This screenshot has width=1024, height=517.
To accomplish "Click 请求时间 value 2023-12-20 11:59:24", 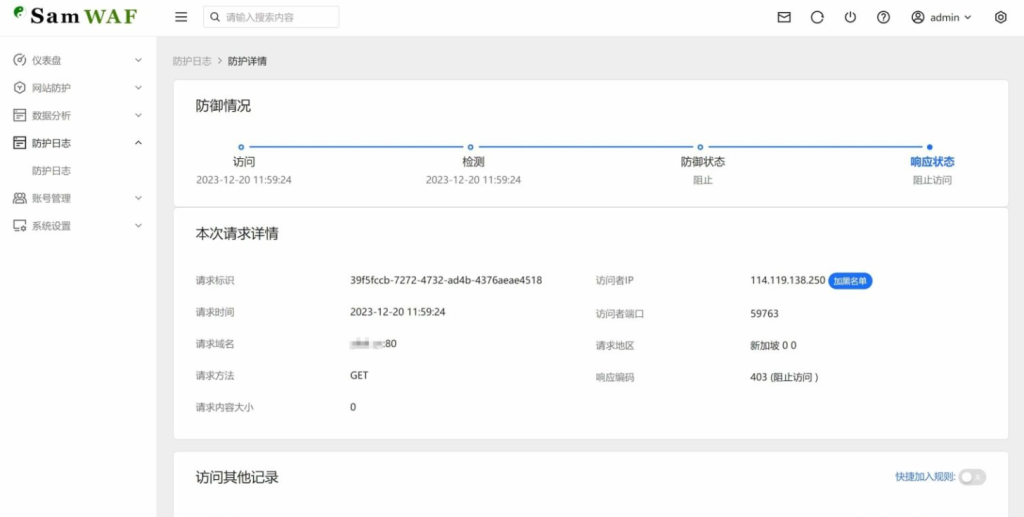I will click(398, 312).
